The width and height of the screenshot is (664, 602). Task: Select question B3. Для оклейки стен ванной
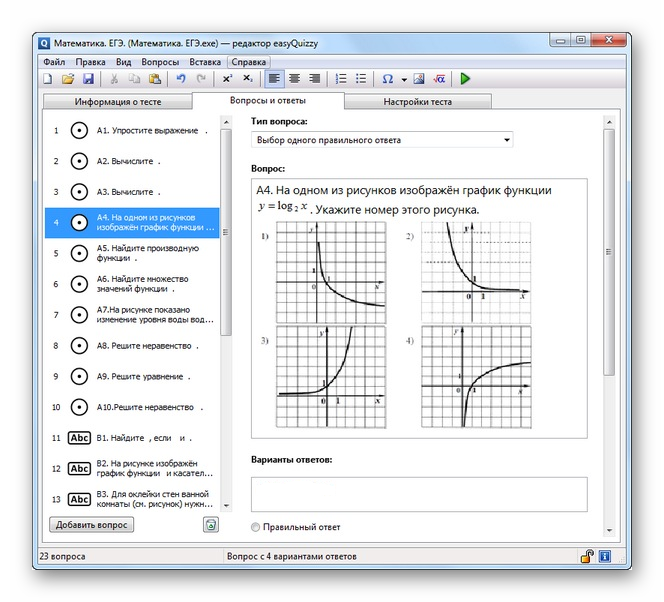pos(132,500)
